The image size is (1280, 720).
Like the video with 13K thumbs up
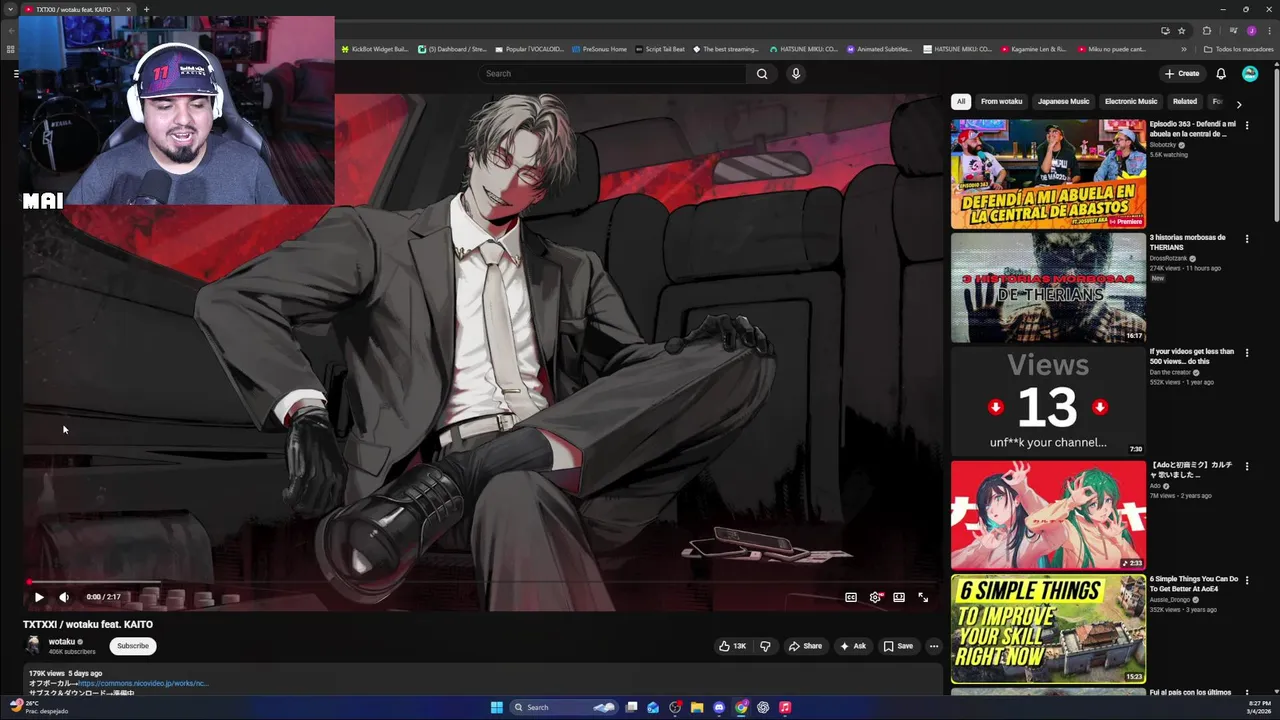coord(732,646)
